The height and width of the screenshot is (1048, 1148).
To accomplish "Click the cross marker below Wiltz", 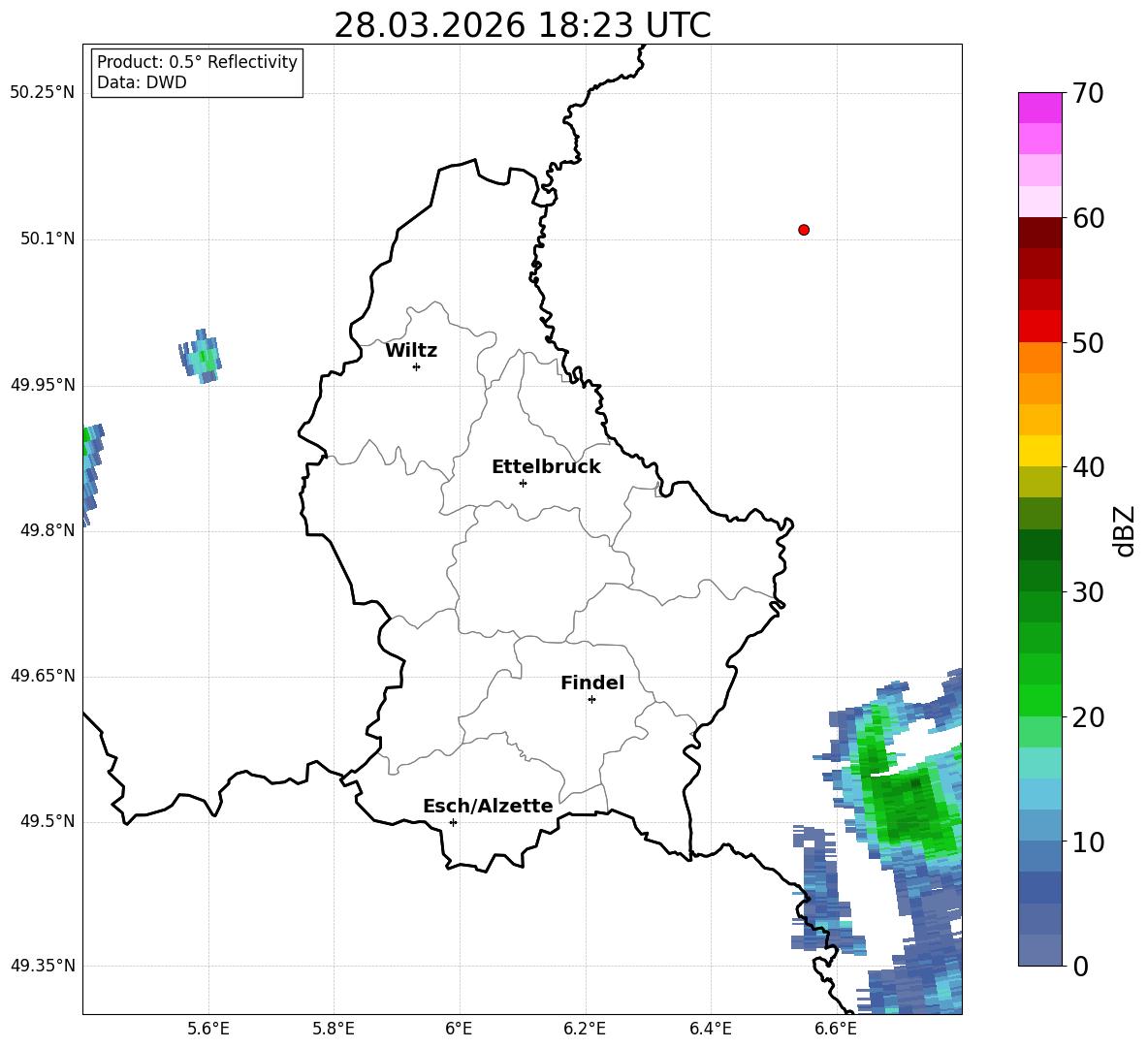I will [x=417, y=366].
